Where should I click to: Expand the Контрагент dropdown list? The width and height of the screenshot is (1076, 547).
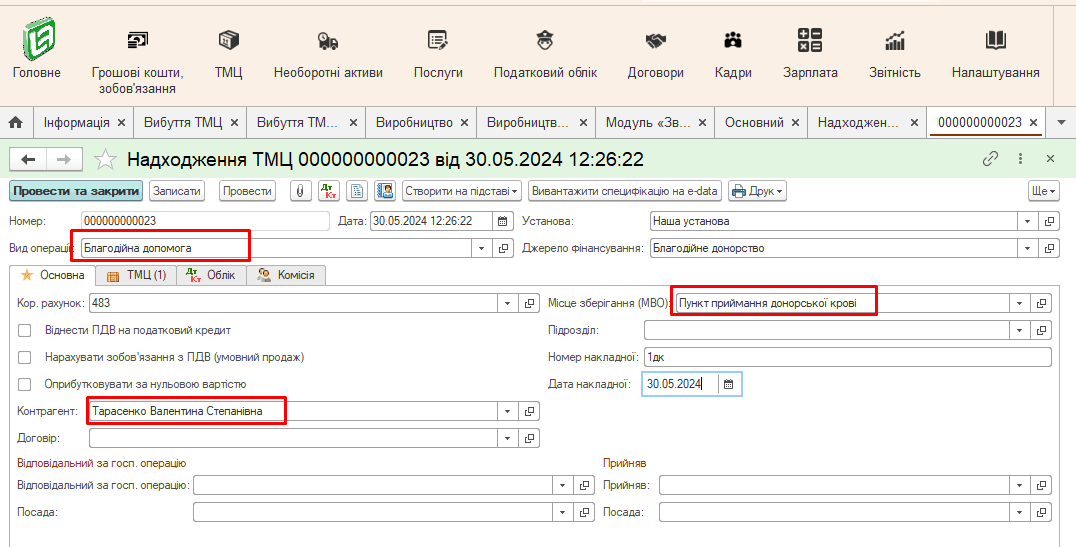[x=507, y=411]
